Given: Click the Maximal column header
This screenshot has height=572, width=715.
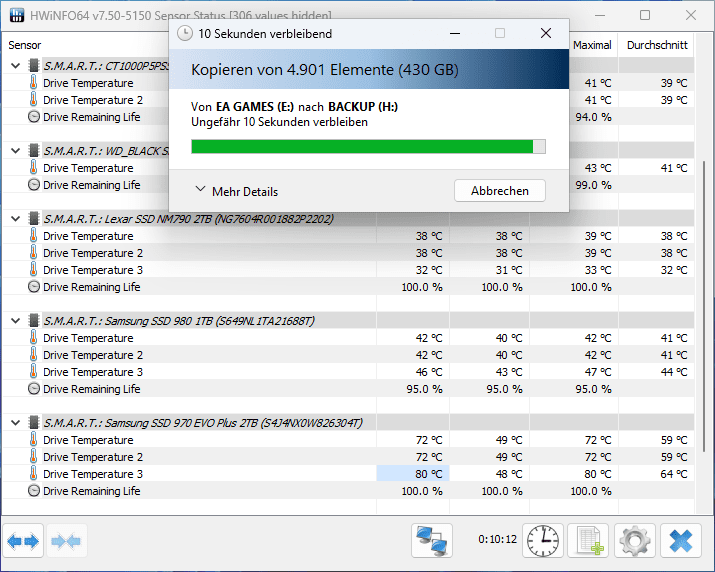Looking at the screenshot, I should 592,45.
